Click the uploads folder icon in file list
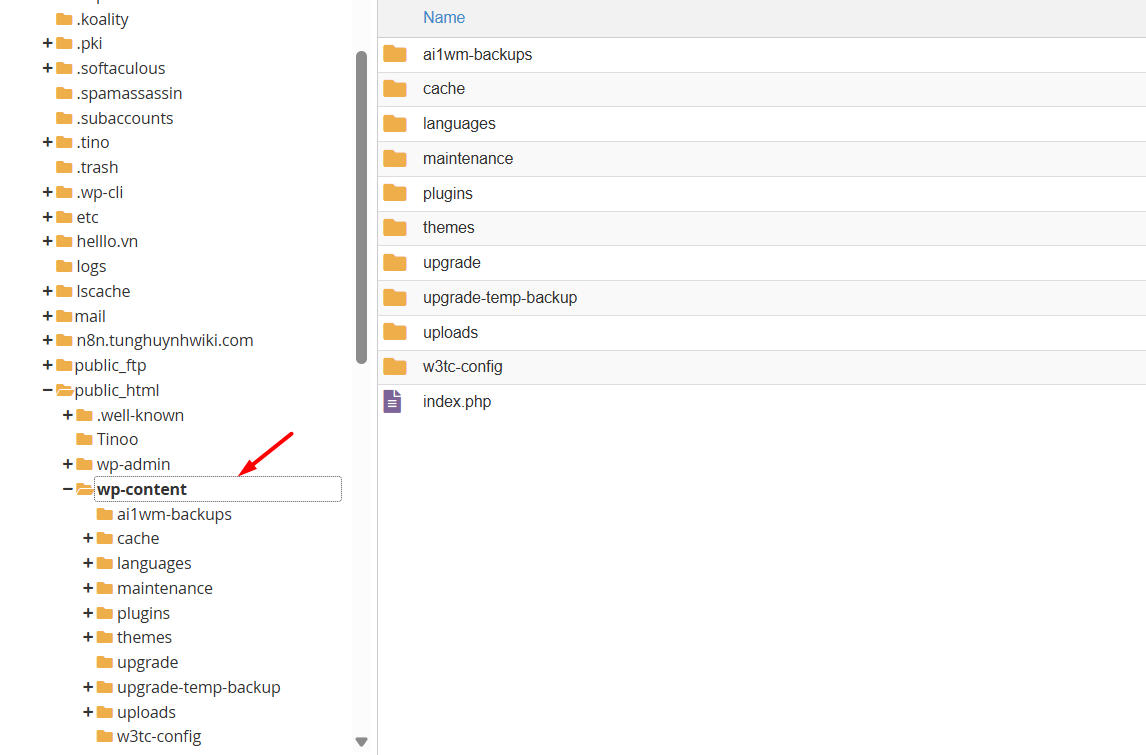 click(x=395, y=332)
